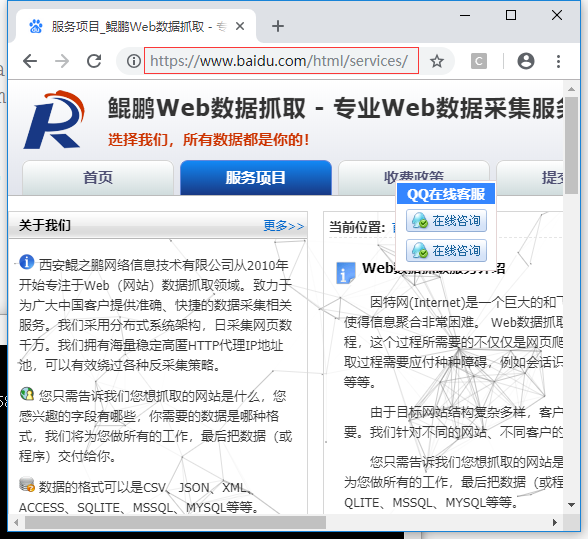This screenshot has height=539, width=588.
Task: Click the blue R site logo
Action: [54, 119]
